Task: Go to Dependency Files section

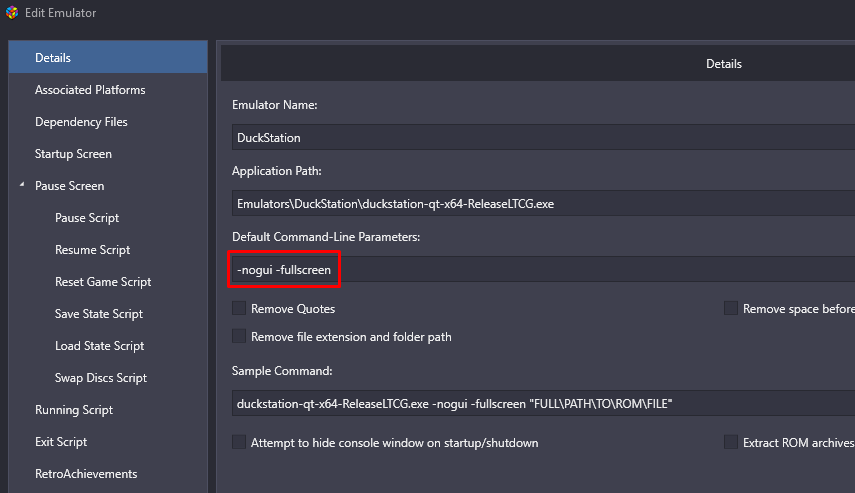Action: tap(81, 122)
